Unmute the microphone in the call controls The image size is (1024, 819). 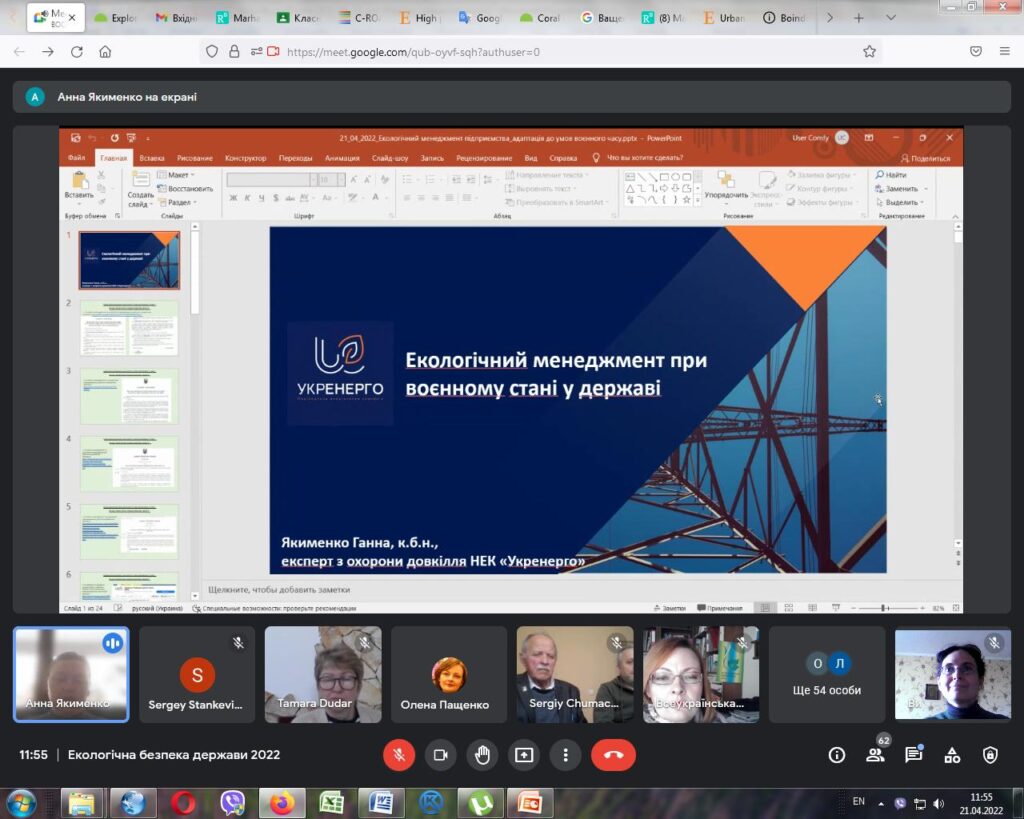coord(399,755)
